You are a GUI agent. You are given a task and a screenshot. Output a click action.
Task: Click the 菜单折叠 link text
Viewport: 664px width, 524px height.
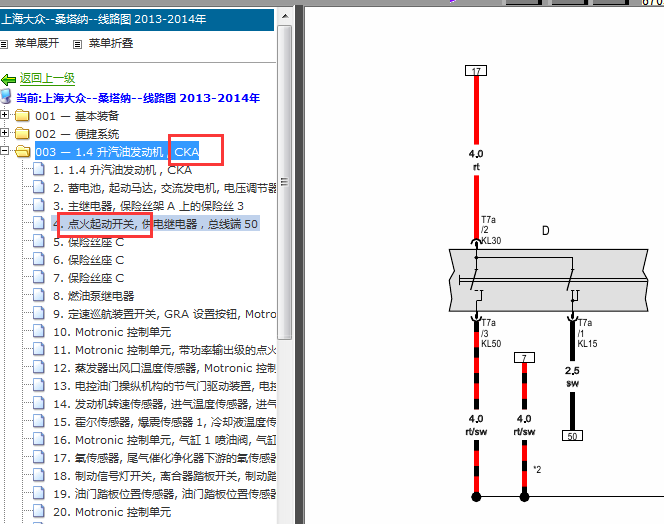(111, 43)
